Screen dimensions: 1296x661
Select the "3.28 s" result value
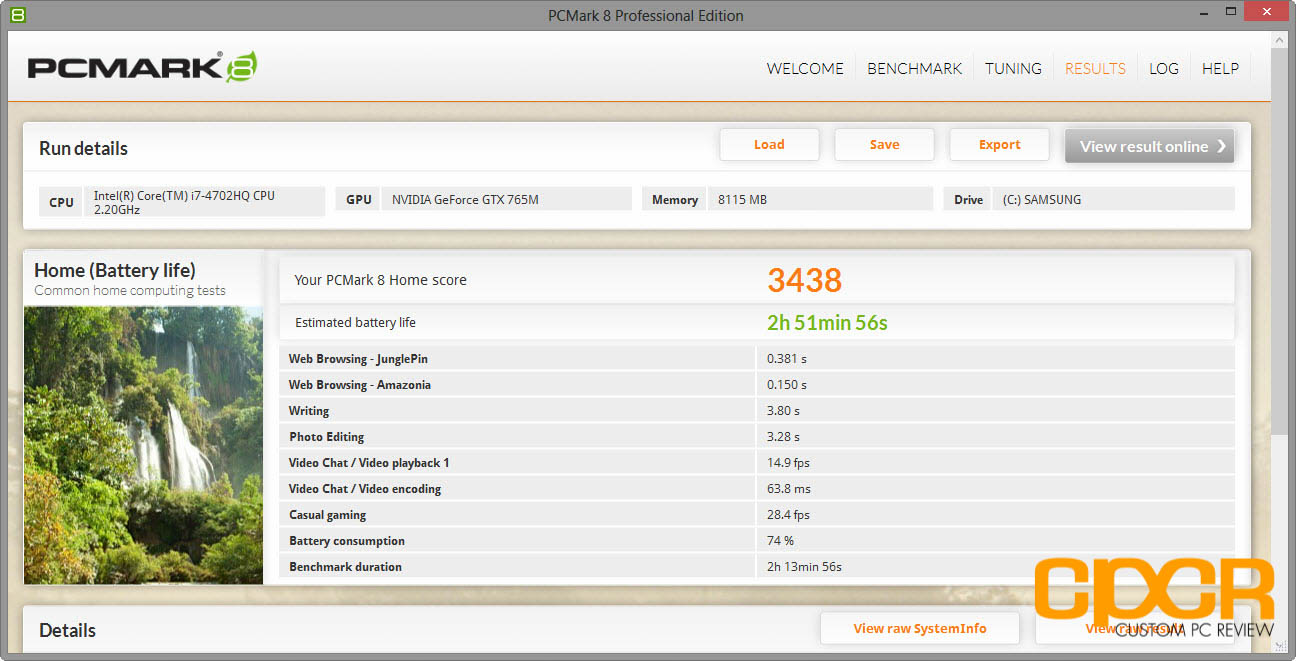[x=783, y=437]
